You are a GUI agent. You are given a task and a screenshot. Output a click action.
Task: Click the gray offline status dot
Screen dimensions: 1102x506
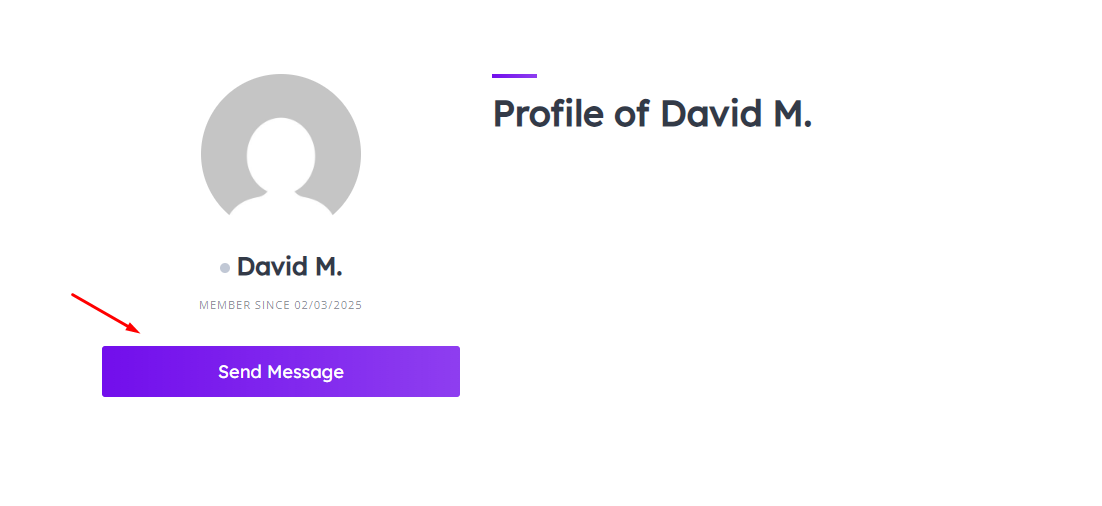point(225,268)
